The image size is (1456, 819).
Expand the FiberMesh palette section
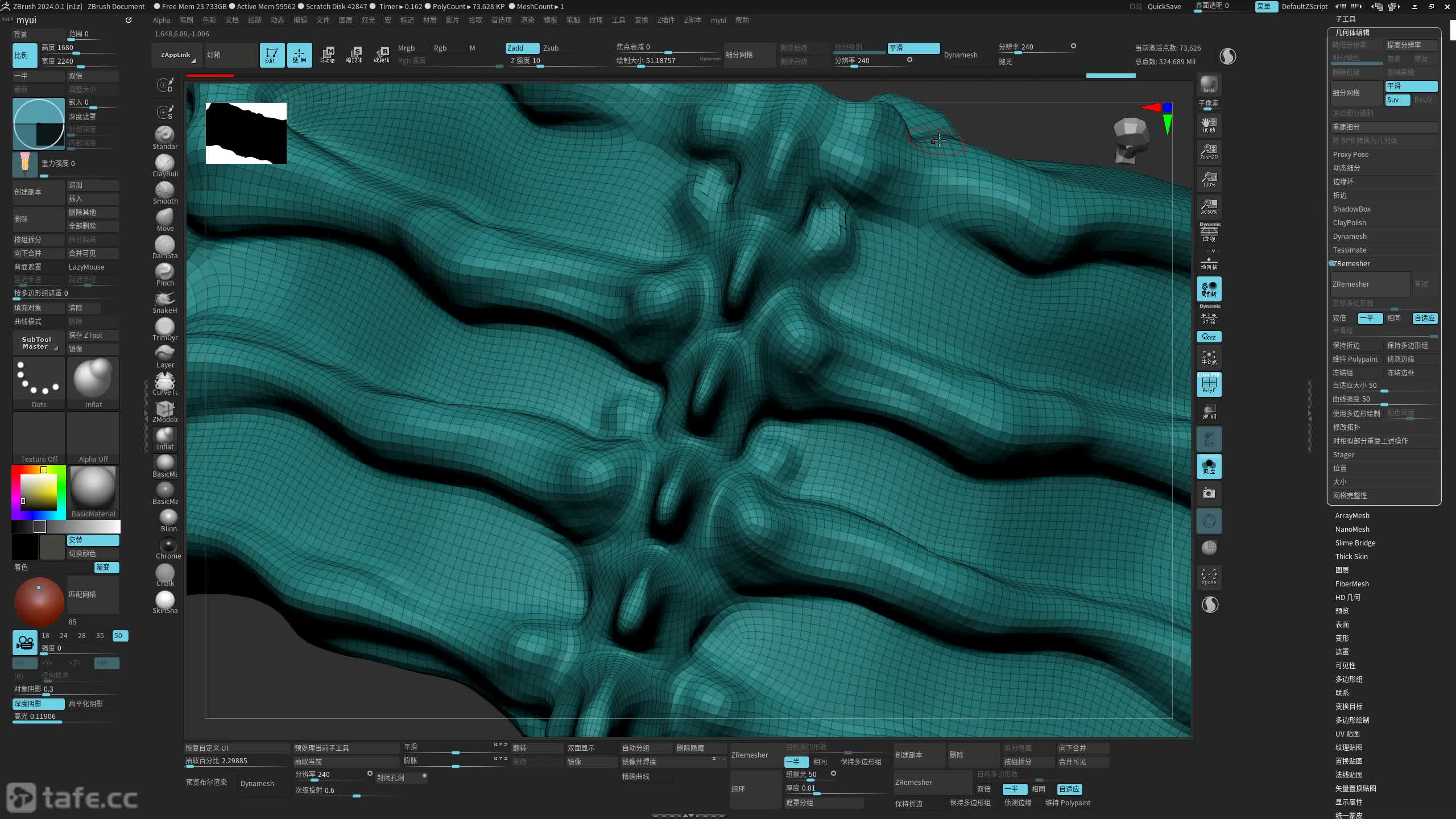(1352, 584)
